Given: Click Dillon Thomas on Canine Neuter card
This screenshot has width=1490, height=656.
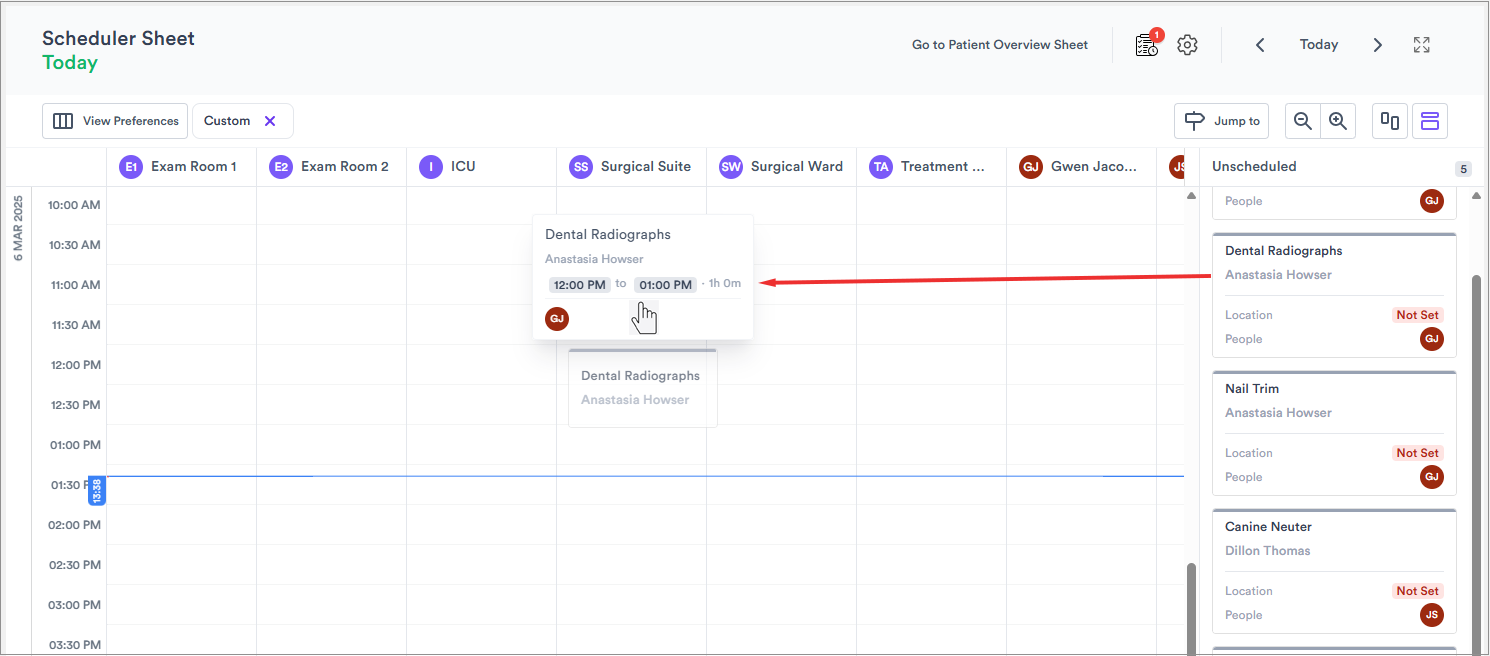Looking at the screenshot, I should pyautogui.click(x=1267, y=551).
